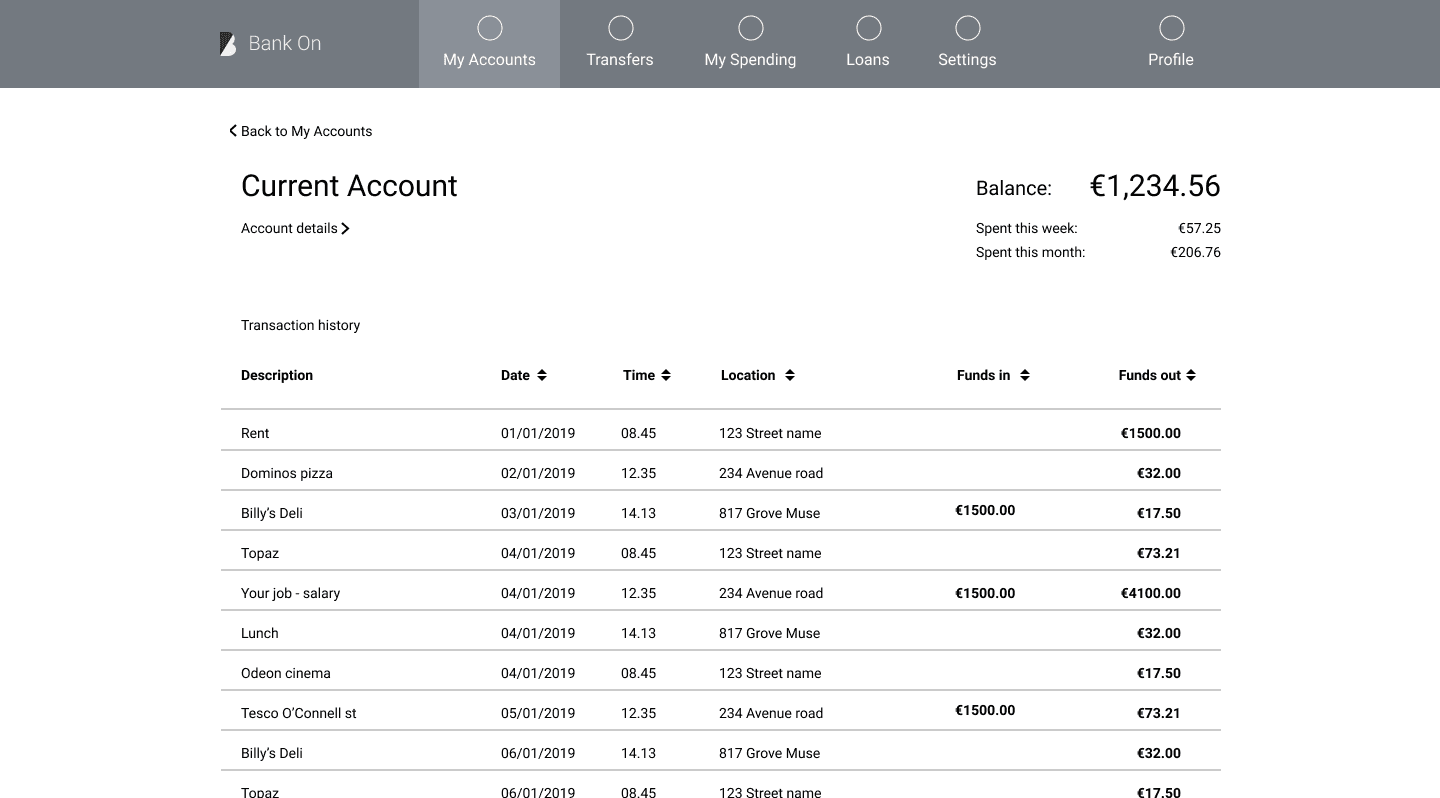1440x798 pixels.
Task: Click the time in the Odeon cinema row
Action: (638, 673)
